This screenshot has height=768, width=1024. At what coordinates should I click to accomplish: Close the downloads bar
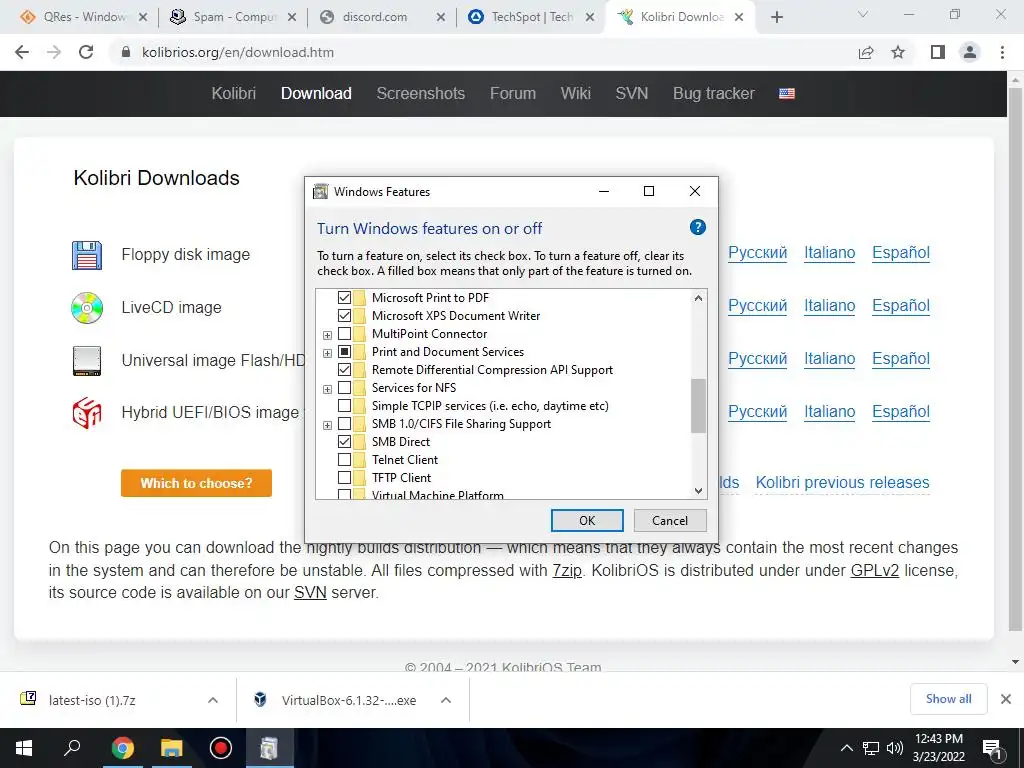(1006, 699)
